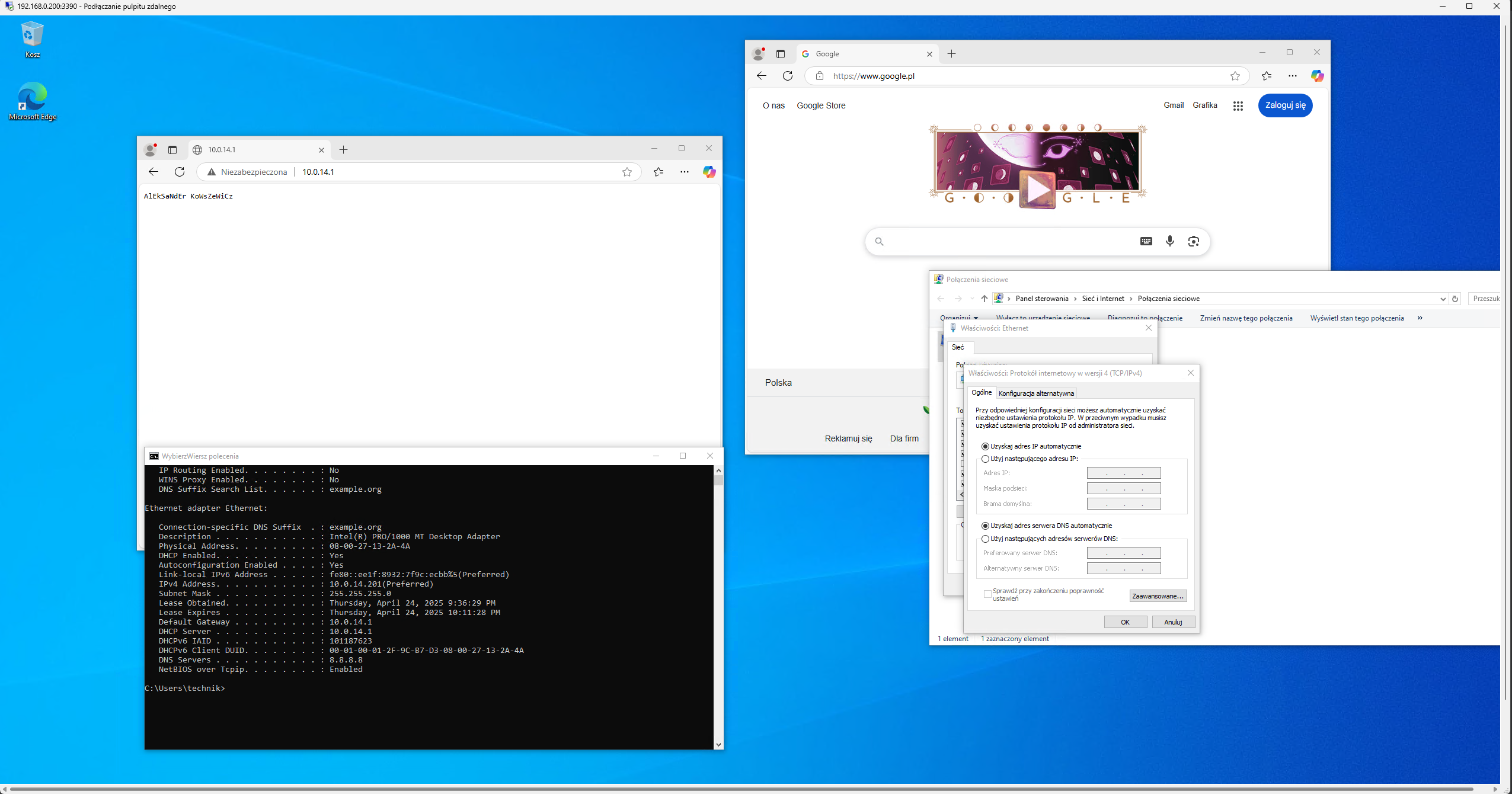Show more toolbar commands chevron

pyautogui.click(x=1420, y=318)
